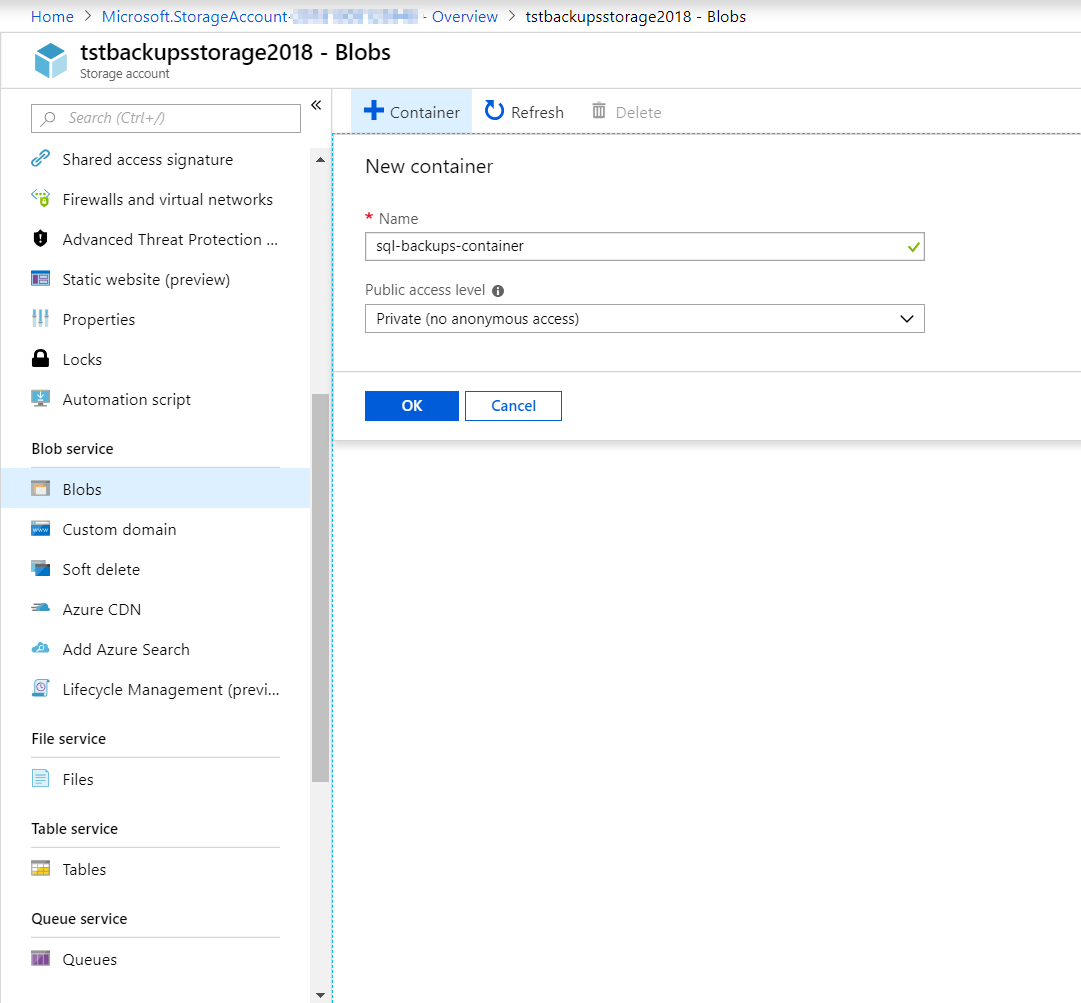Select Tables text under Table service
Screen dimensions: 1081x1003
(x=84, y=870)
